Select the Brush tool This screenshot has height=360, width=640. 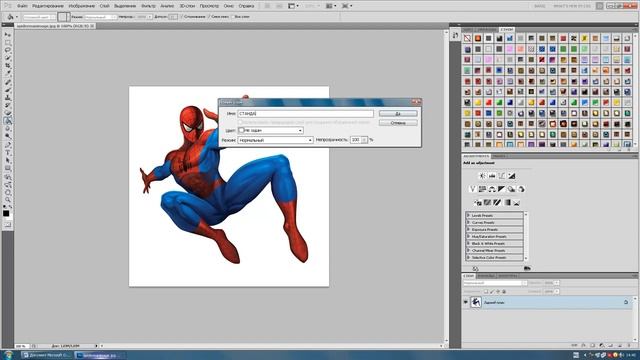point(8,89)
